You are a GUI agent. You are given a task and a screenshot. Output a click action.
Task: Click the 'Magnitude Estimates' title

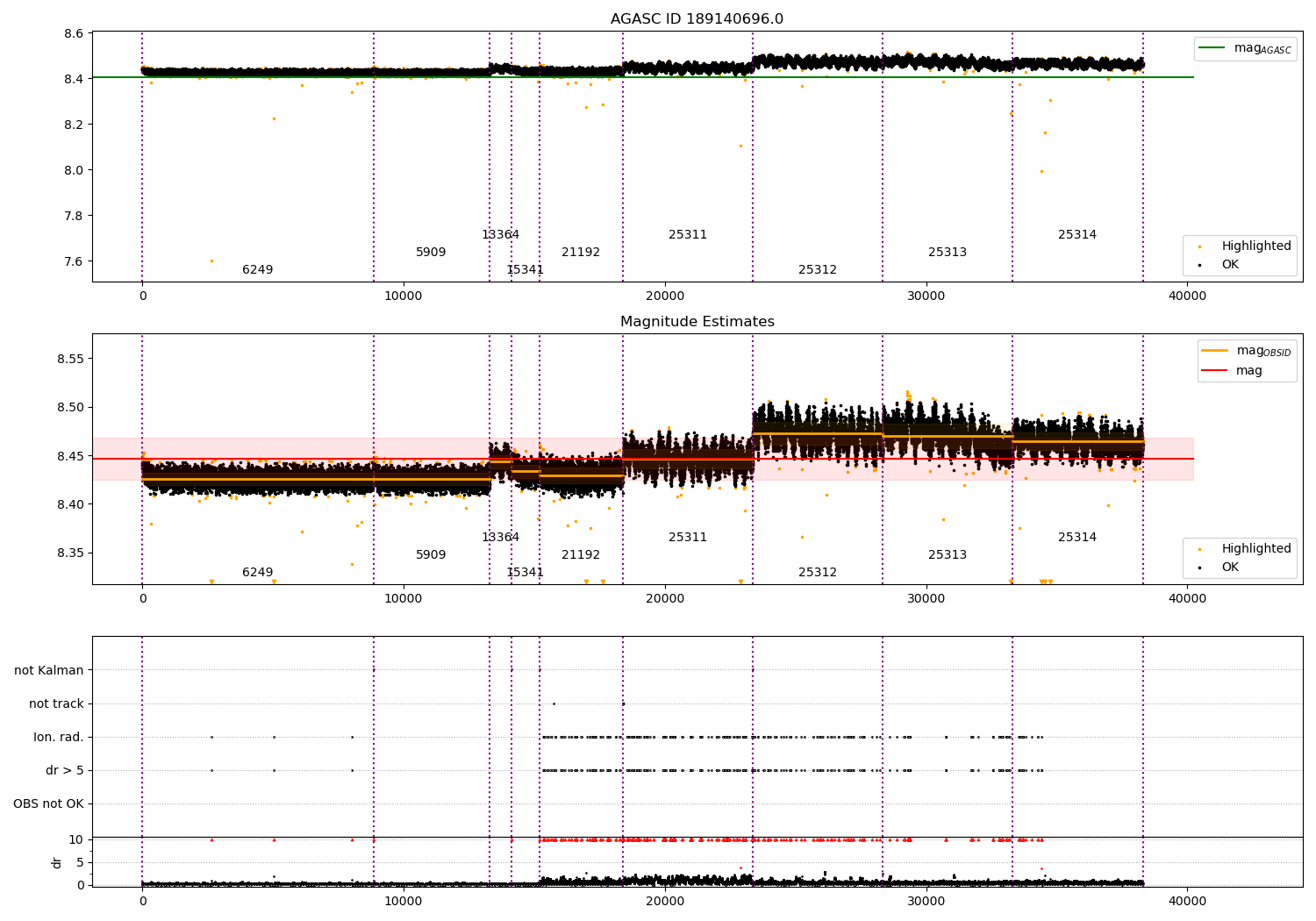click(697, 322)
